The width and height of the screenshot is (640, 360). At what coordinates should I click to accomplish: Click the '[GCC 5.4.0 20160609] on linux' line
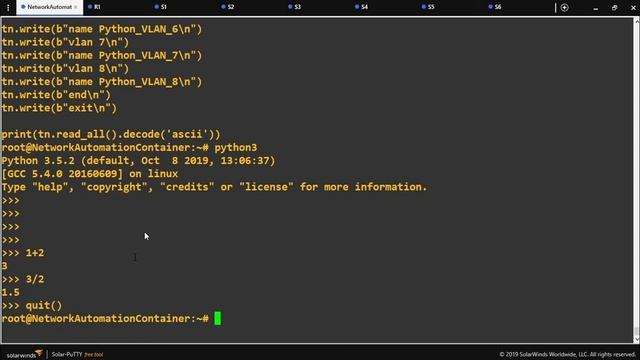point(90,174)
